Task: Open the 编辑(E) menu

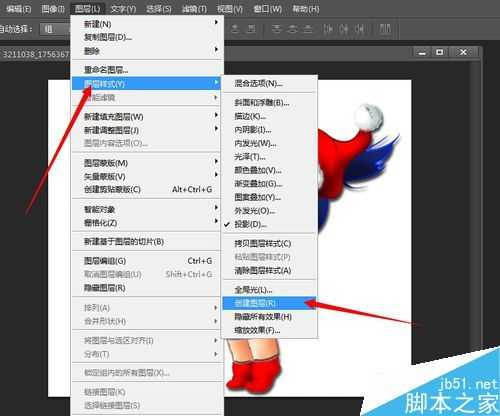Action: tap(19, 9)
